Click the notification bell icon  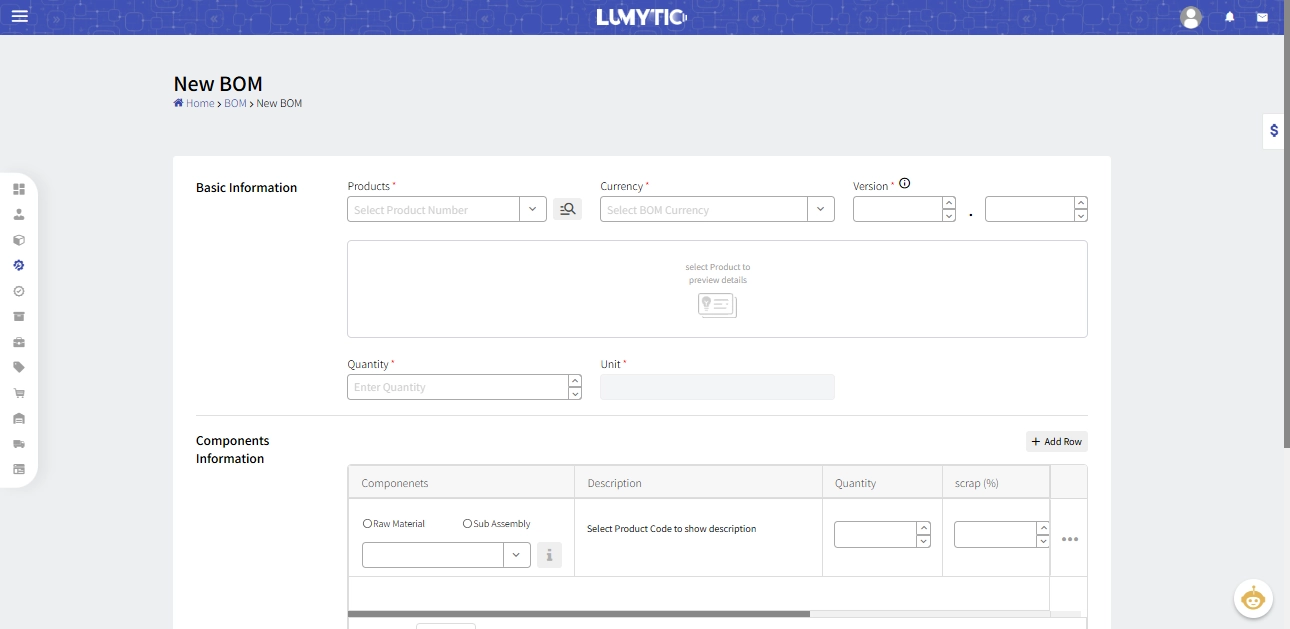point(1230,17)
